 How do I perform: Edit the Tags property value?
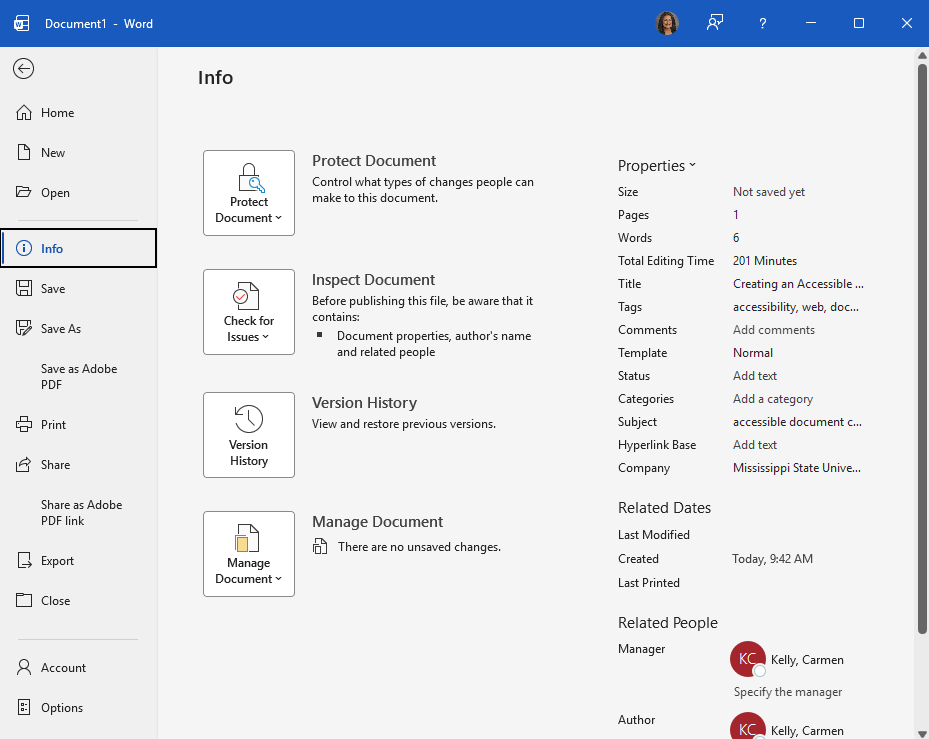tap(796, 307)
